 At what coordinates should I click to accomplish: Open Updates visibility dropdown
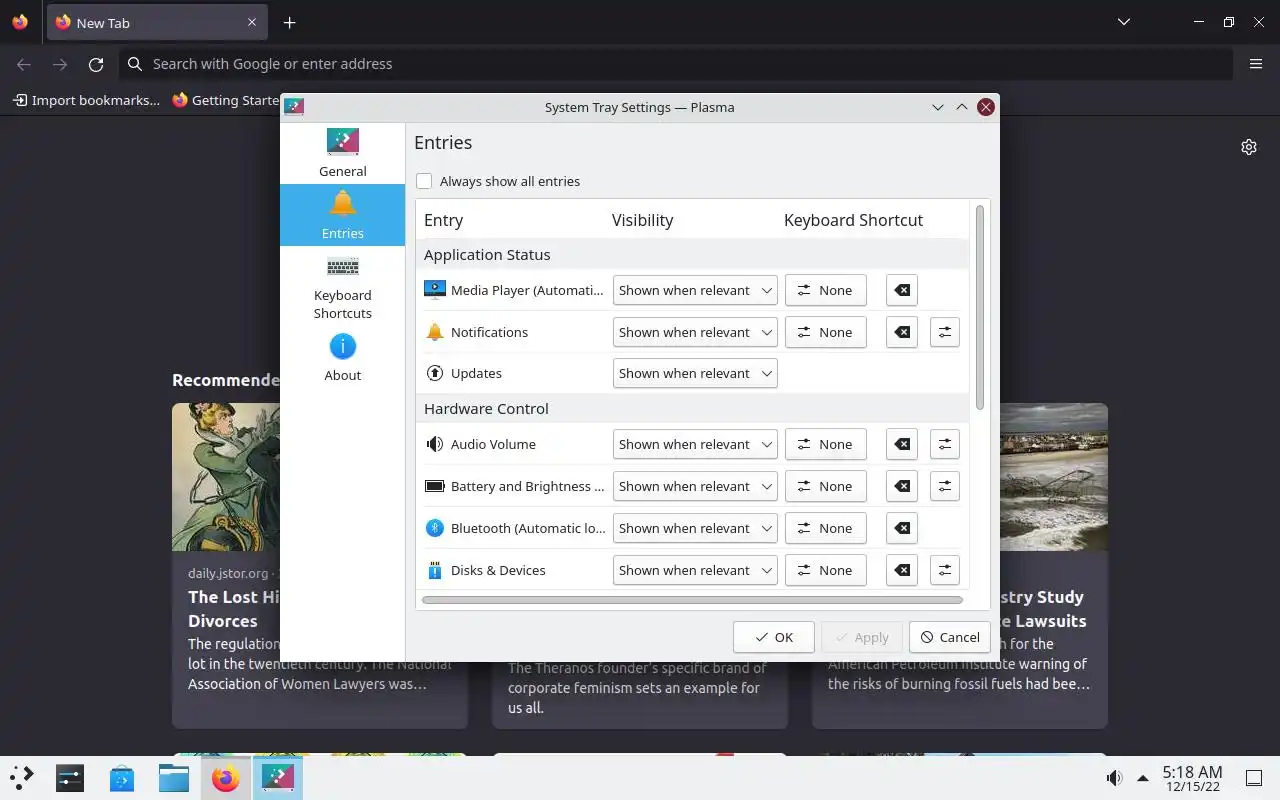coord(695,373)
